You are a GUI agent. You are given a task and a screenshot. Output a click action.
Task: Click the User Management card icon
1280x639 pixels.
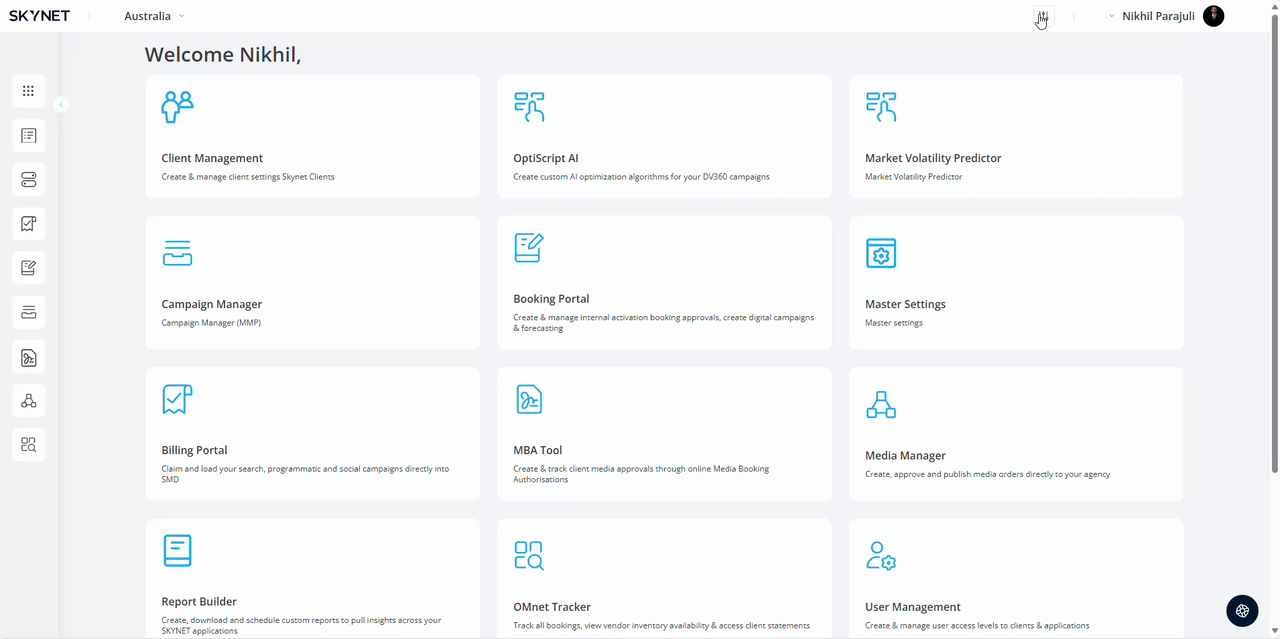881,556
